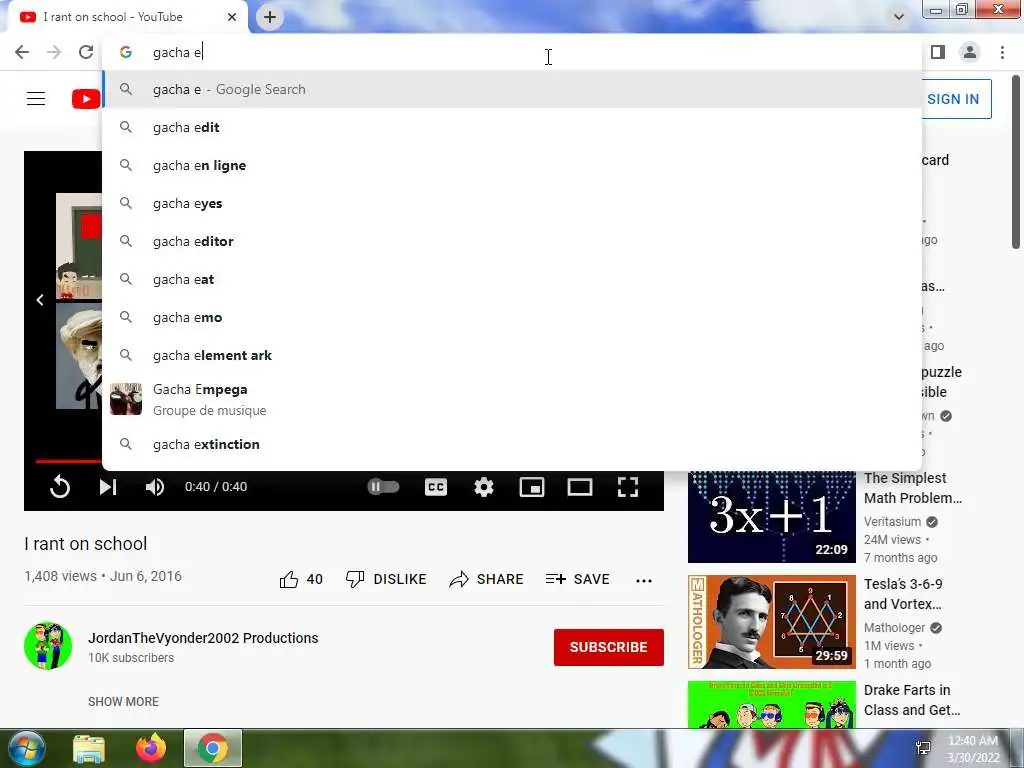Toggle the Chrome side panel icon
Screen dimensions: 1024x768
938,52
